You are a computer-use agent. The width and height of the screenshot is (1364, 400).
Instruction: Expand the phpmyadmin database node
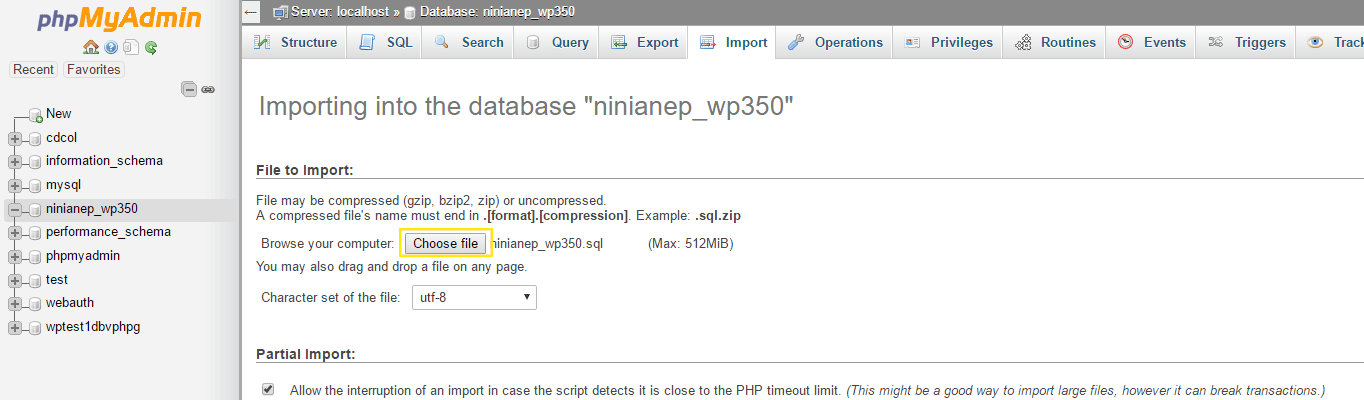point(15,256)
